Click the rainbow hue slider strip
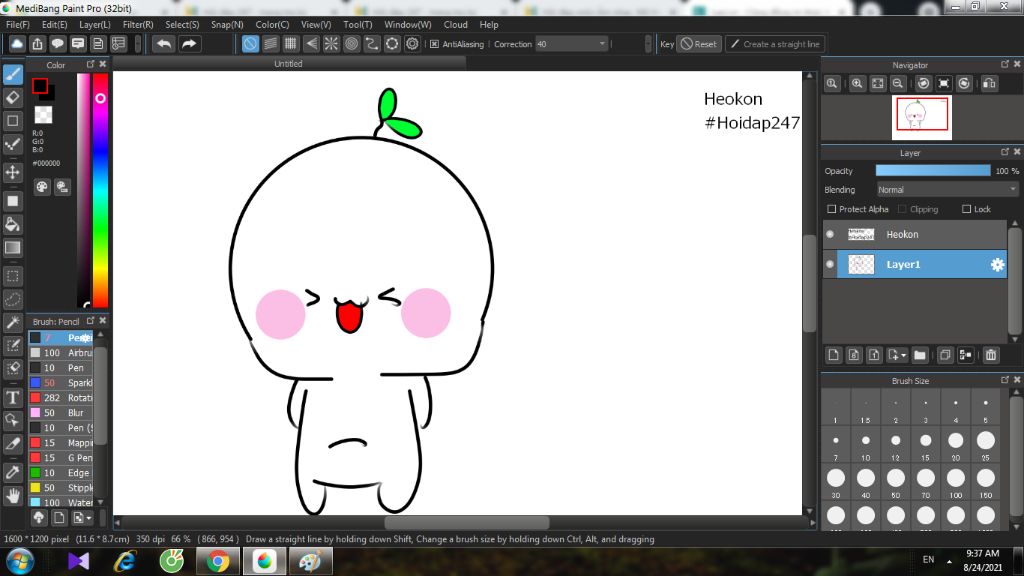1024x576 pixels. click(x=100, y=190)
